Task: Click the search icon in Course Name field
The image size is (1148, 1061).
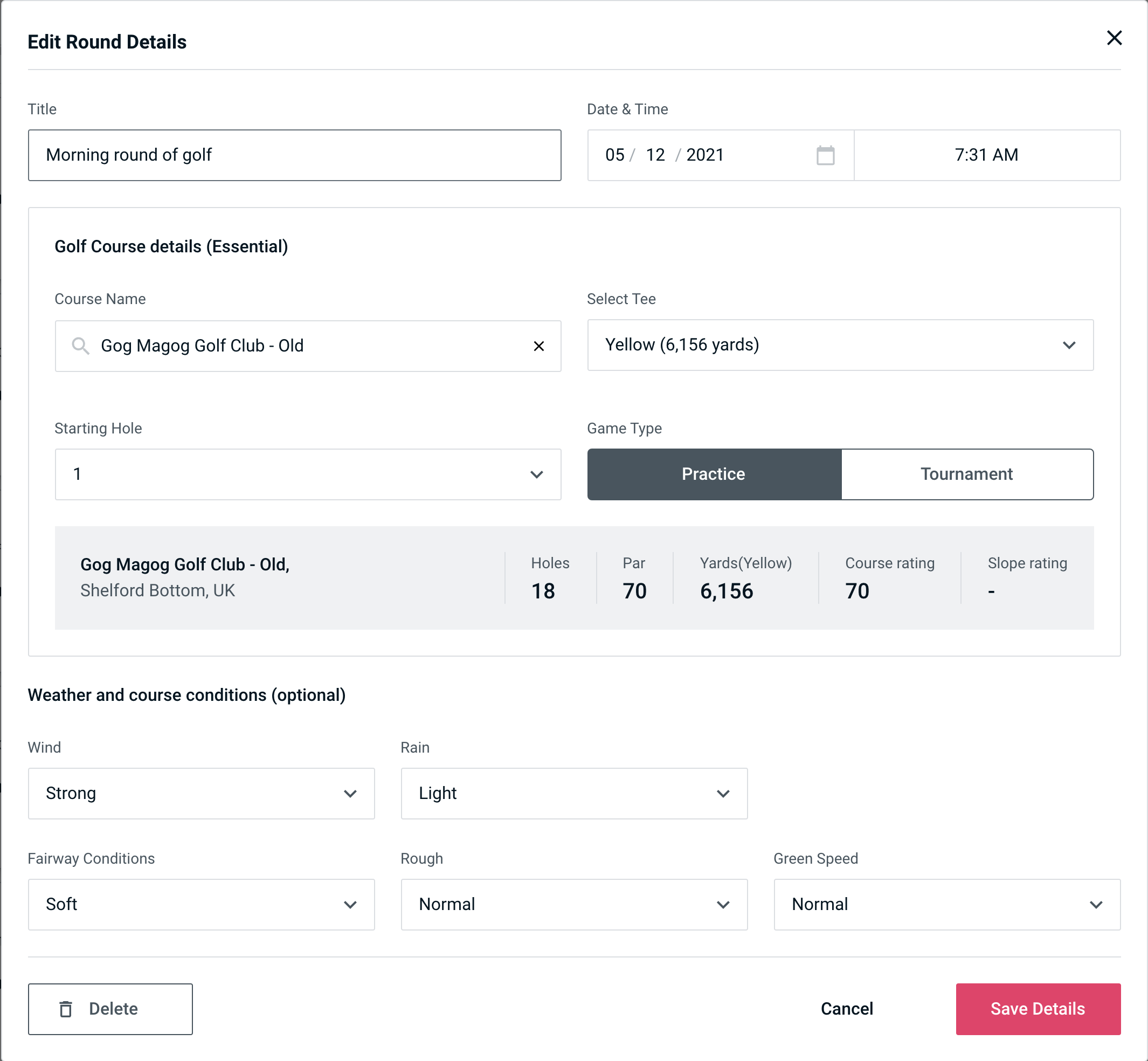Action: [79, 345]
